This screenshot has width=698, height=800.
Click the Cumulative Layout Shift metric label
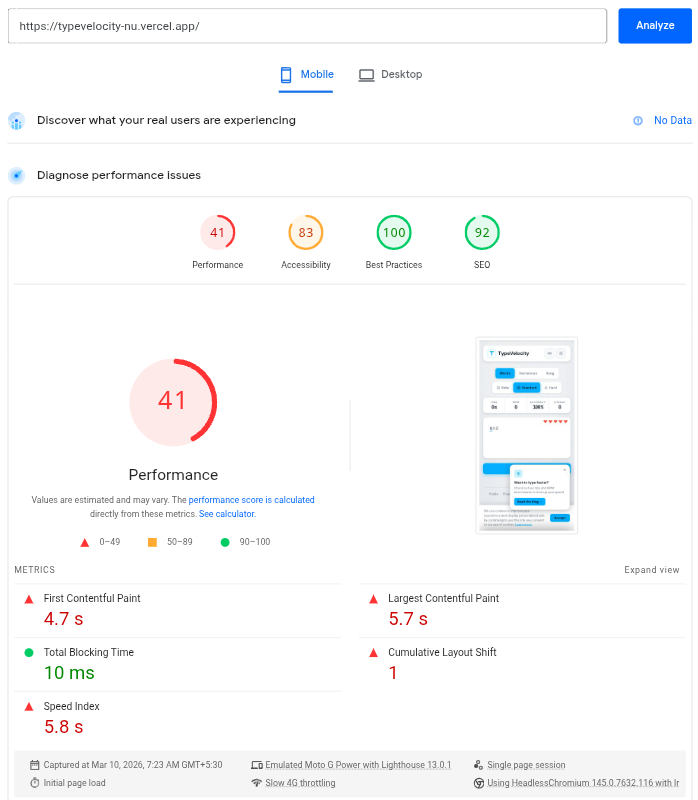click(x=442, y=653)
